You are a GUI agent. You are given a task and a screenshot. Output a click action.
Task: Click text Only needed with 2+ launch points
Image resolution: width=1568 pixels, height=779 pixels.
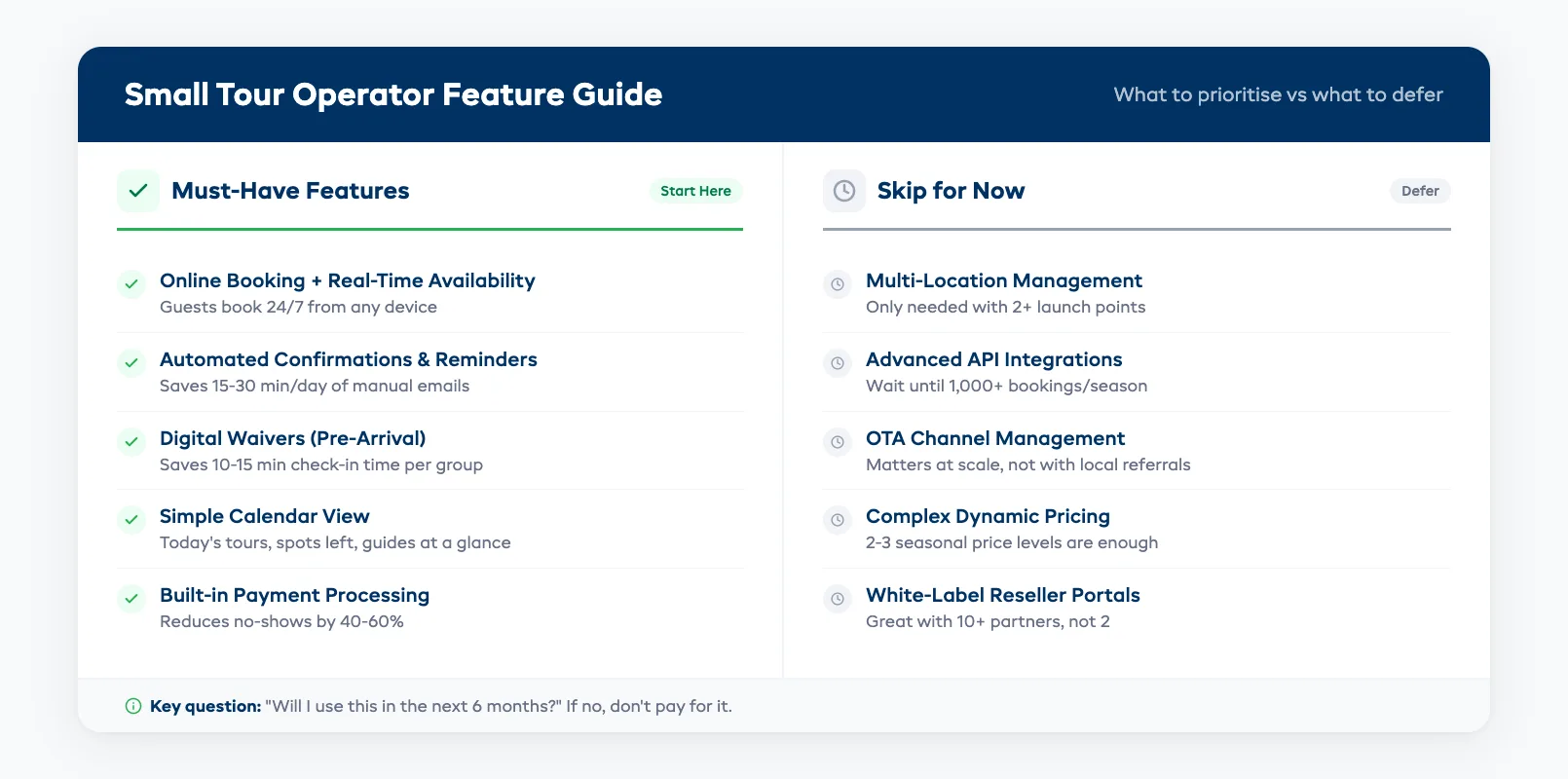pyautogui.click(x=1005, y=307)
